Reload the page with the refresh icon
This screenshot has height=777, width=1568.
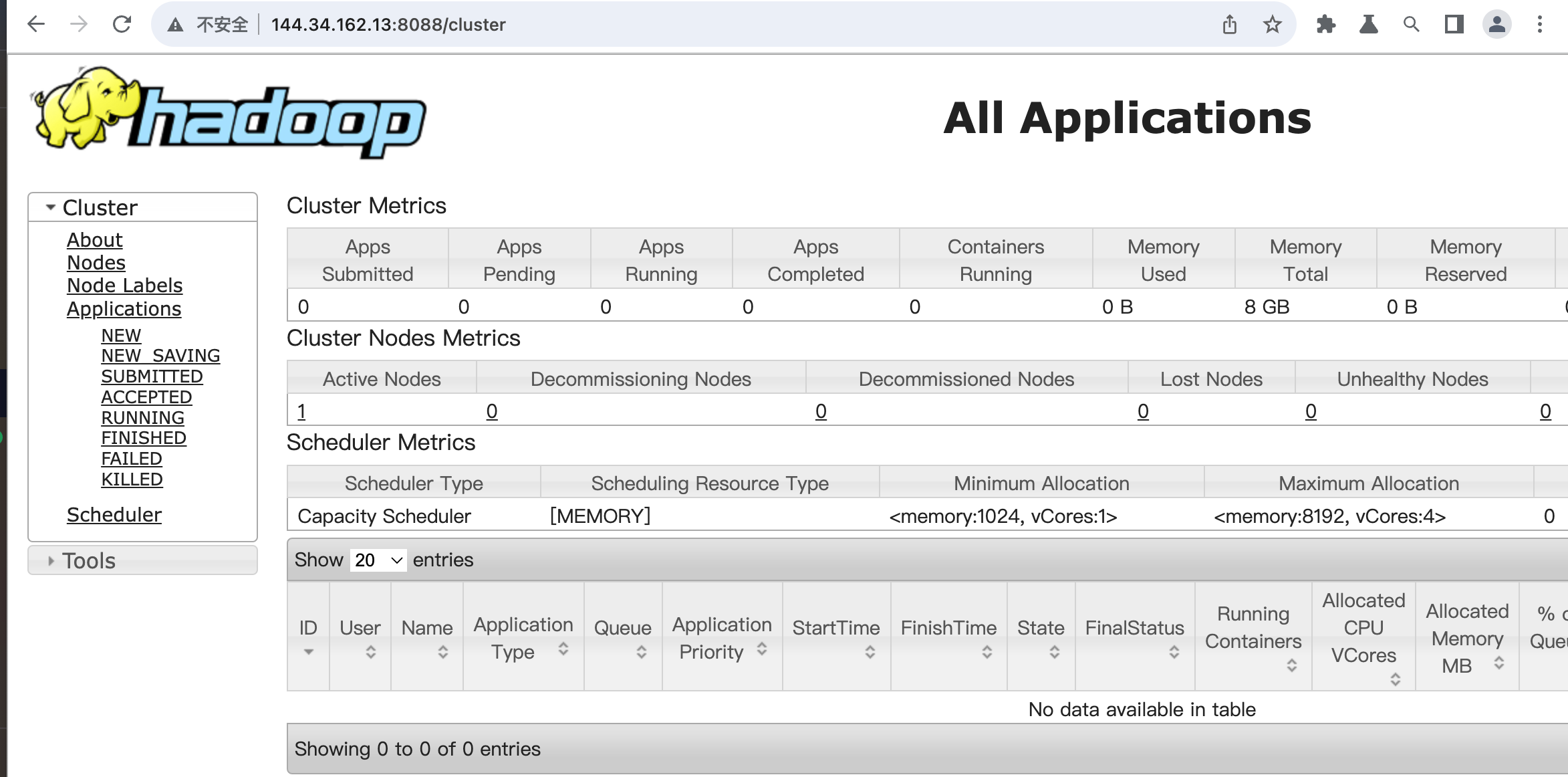[x=122, y=24]
